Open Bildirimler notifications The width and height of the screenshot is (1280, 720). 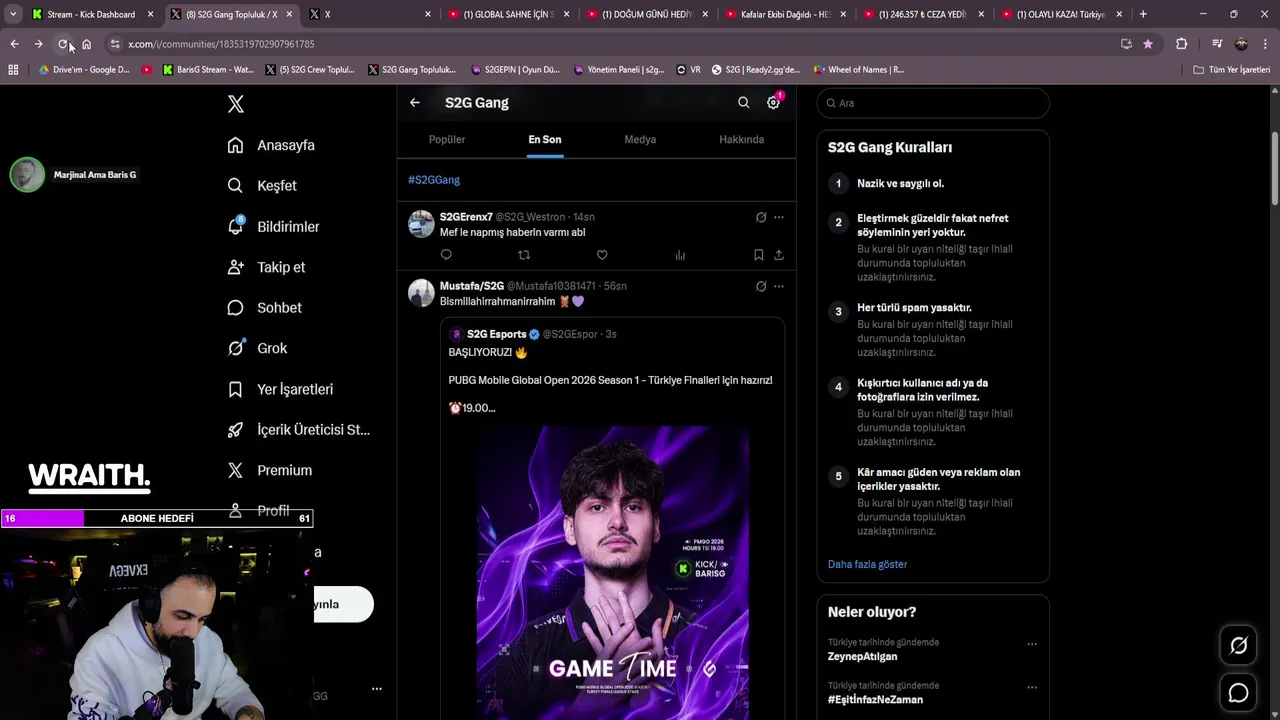273,227
